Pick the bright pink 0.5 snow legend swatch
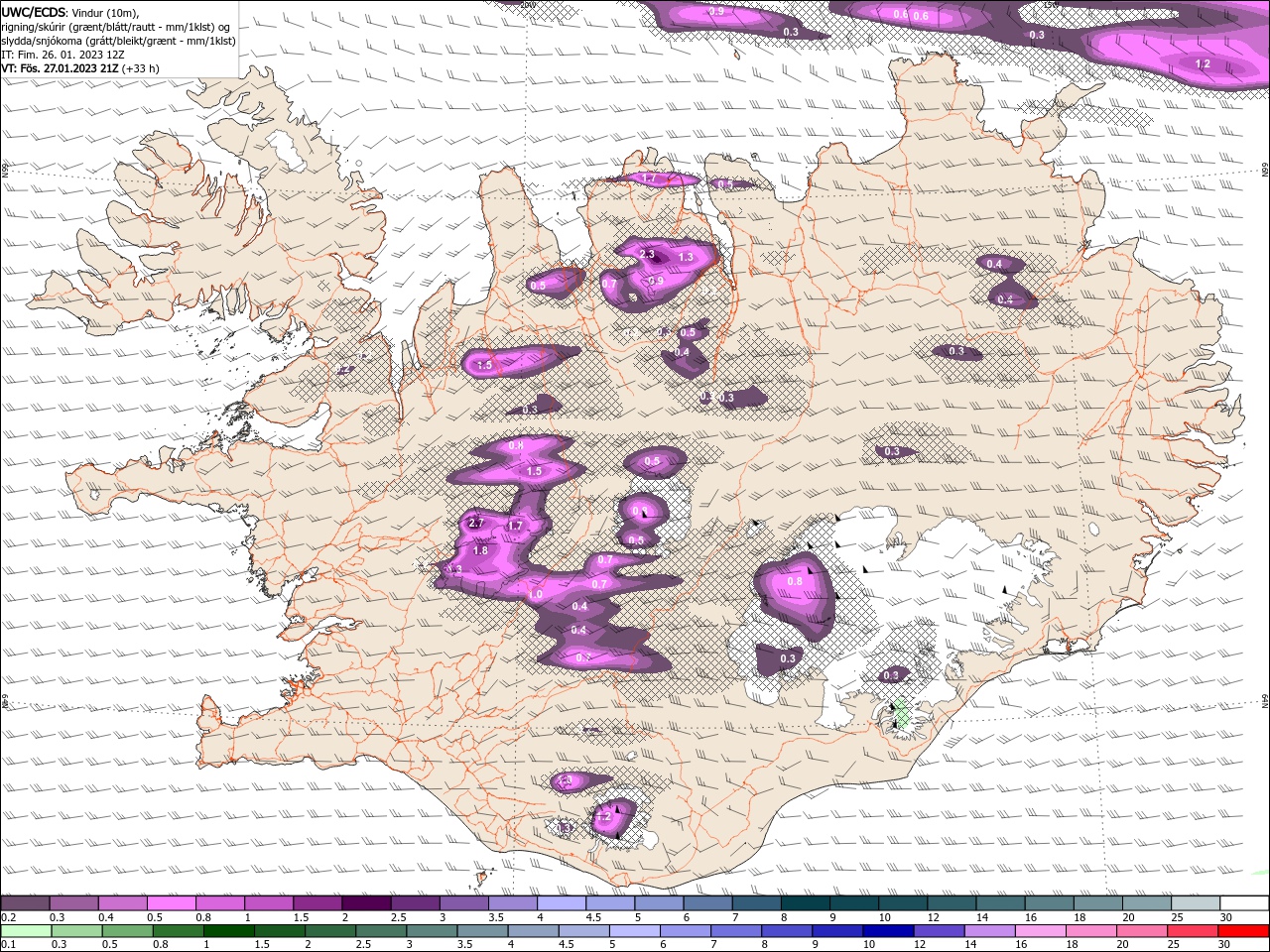The image size is (1270, 952). (x=171, y=903)
